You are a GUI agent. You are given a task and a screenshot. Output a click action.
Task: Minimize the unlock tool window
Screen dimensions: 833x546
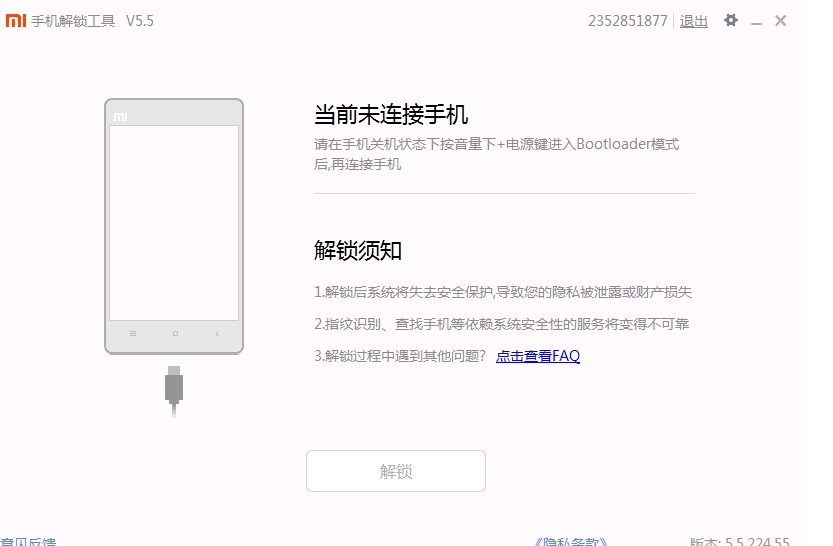point(757,21)
